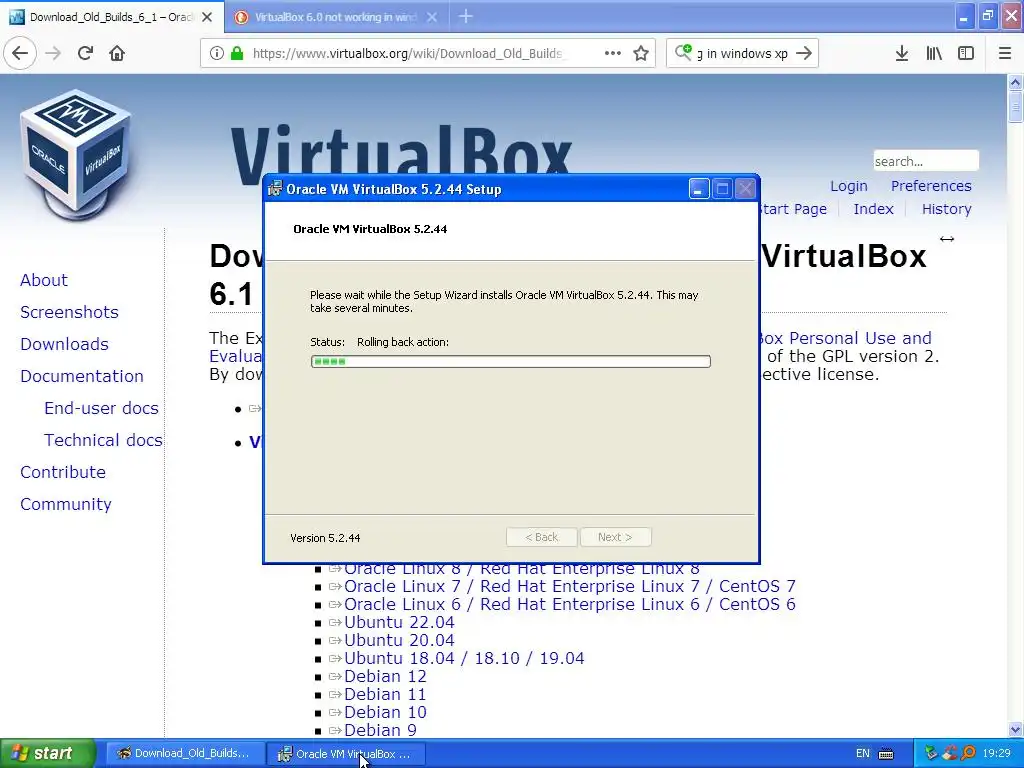Click the taskbar clock showing 19:29
The height and width of the screenshot is (768, 1024).
point(996,753)
